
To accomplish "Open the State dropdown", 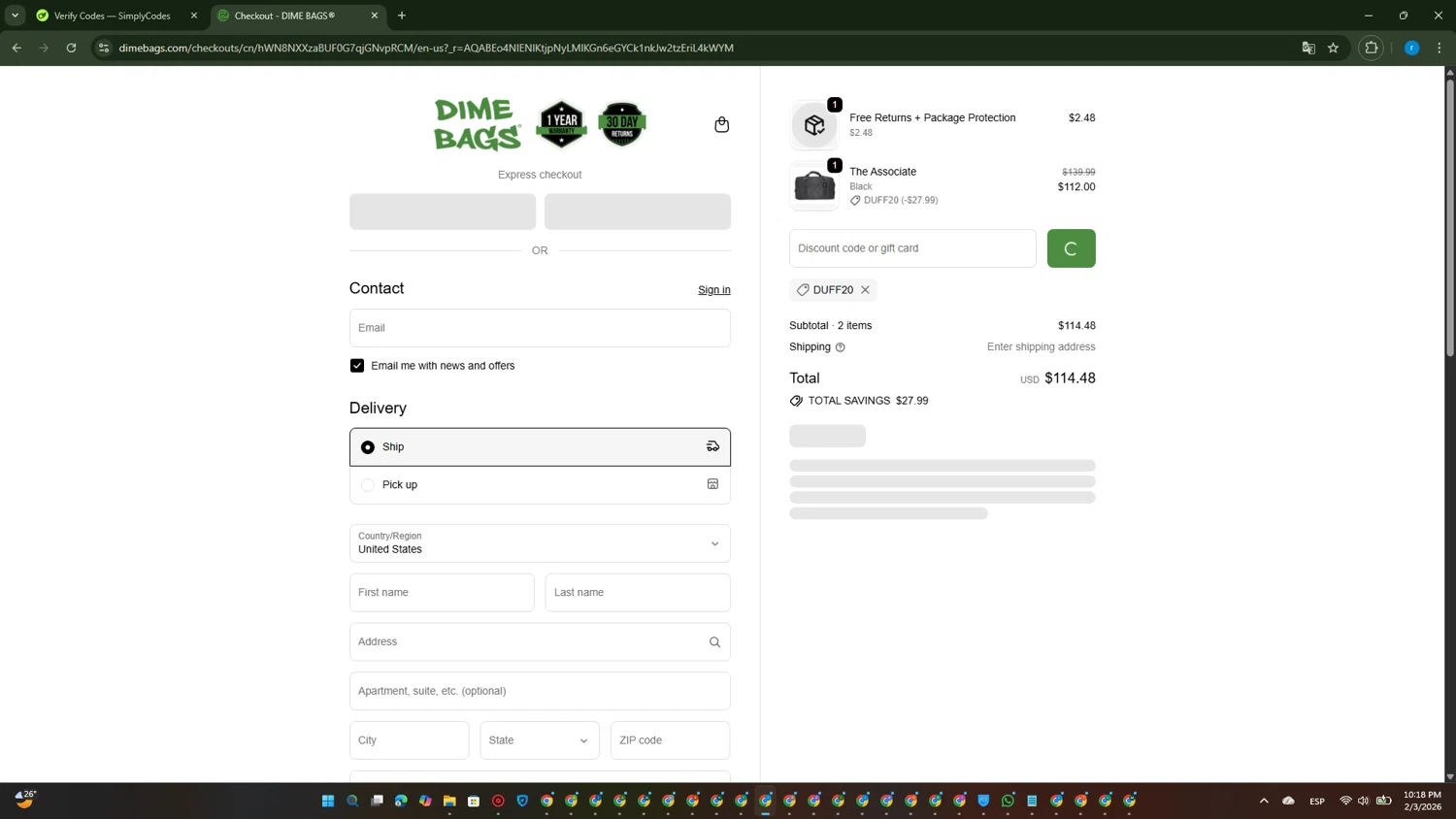I will click(x=539, y=740).
